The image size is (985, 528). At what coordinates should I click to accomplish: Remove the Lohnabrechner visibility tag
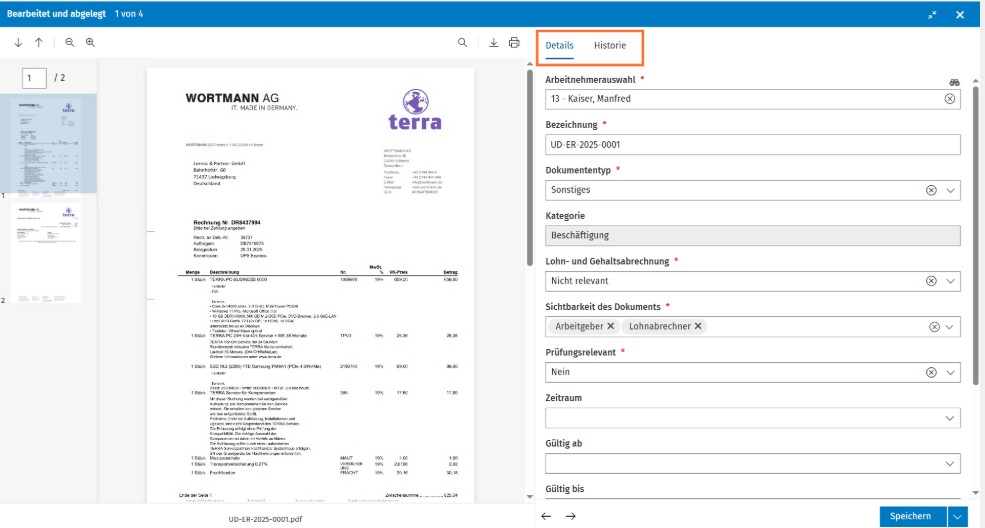point(698,326)
